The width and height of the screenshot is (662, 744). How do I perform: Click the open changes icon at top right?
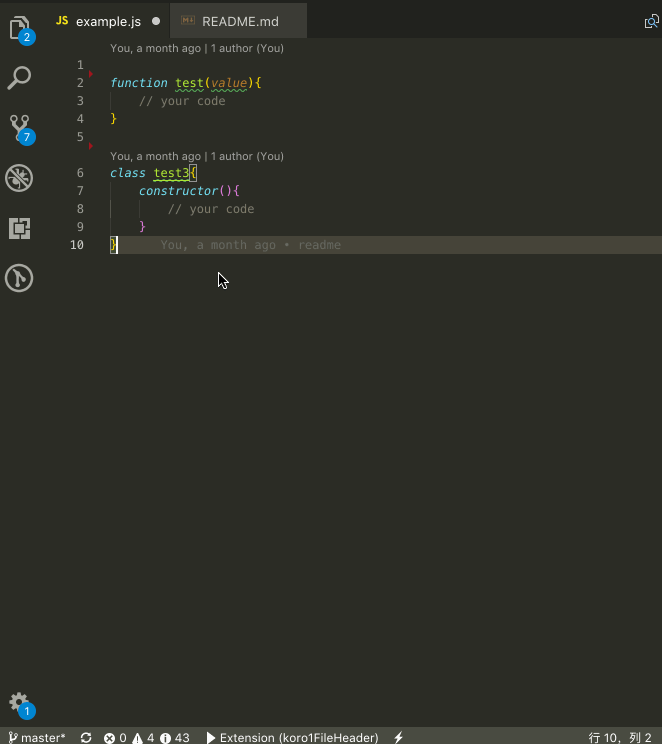(651, 21)
